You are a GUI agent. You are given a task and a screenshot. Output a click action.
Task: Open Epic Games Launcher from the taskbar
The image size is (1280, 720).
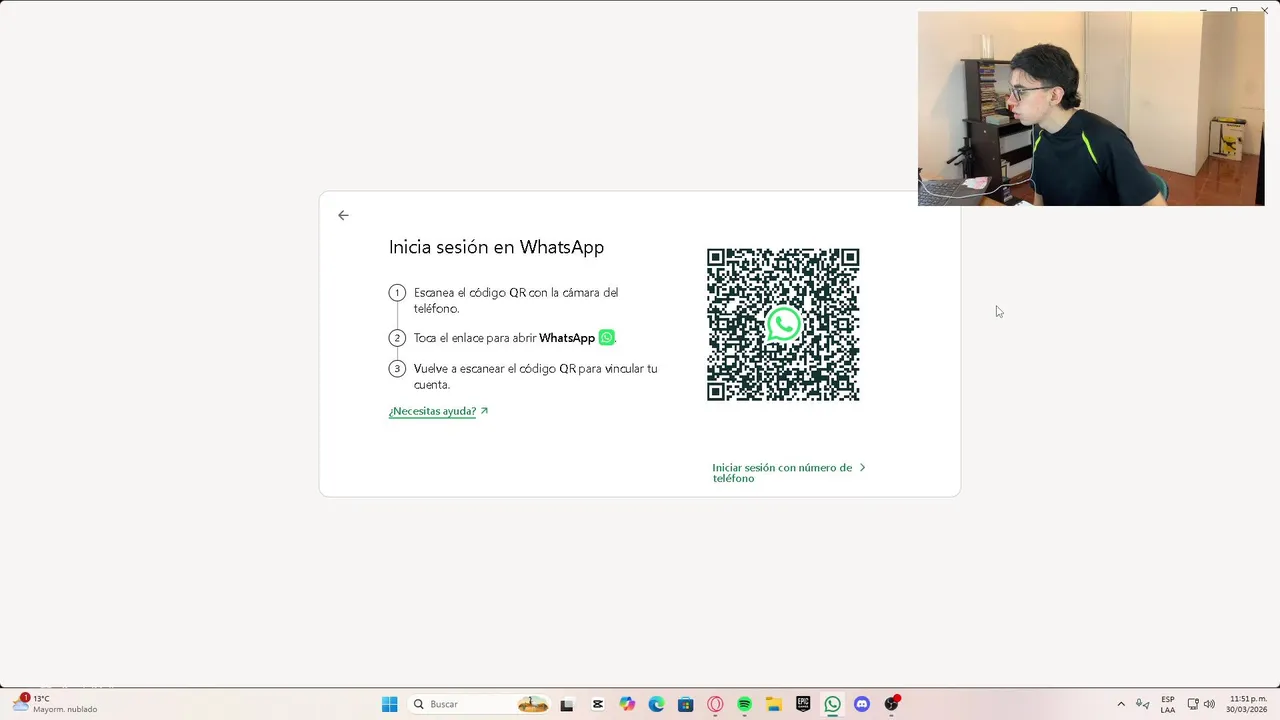[x=803, y=704]
